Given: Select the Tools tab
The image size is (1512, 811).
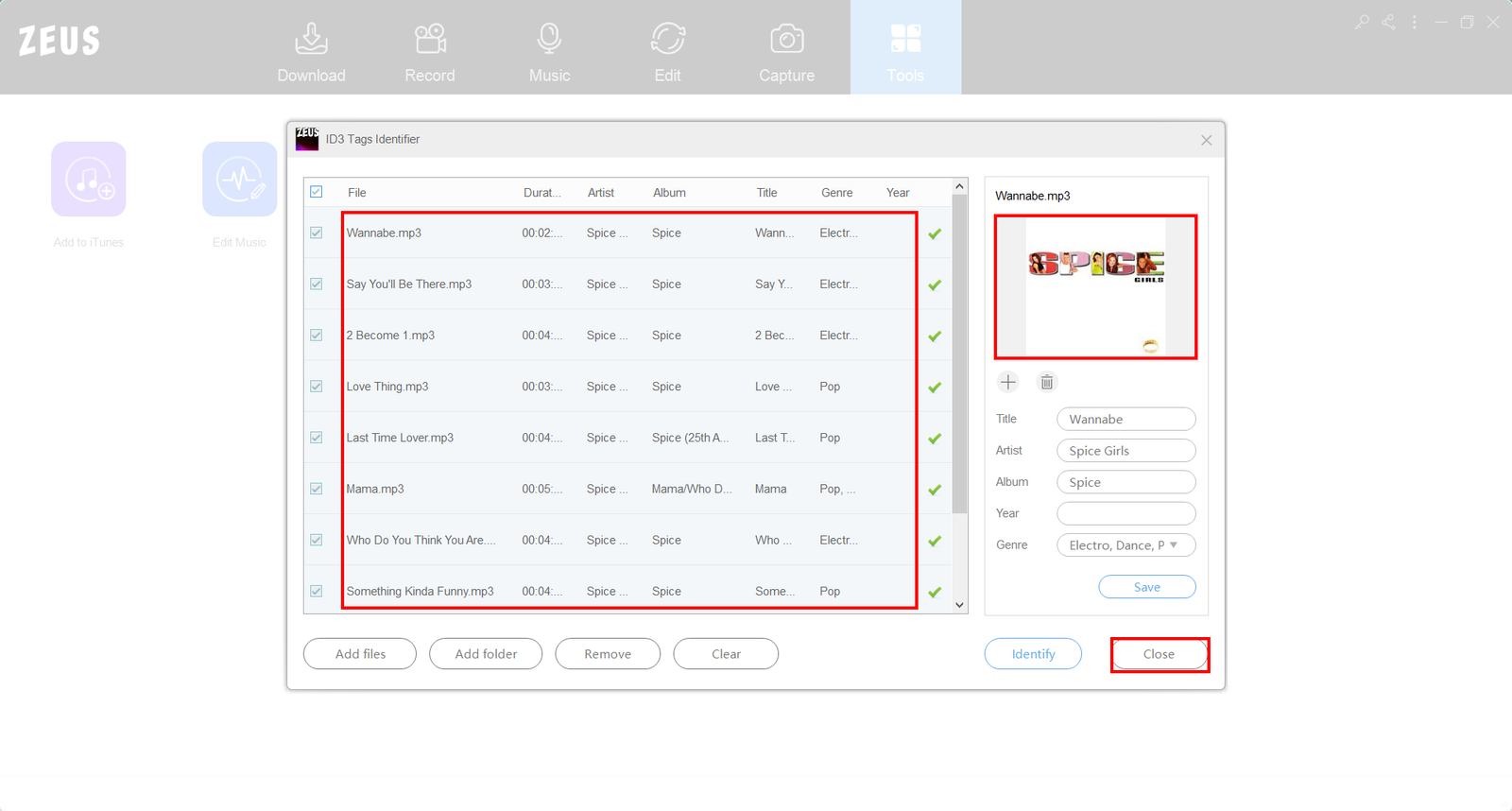Looking at the screenshot, I should click(905, 47).
